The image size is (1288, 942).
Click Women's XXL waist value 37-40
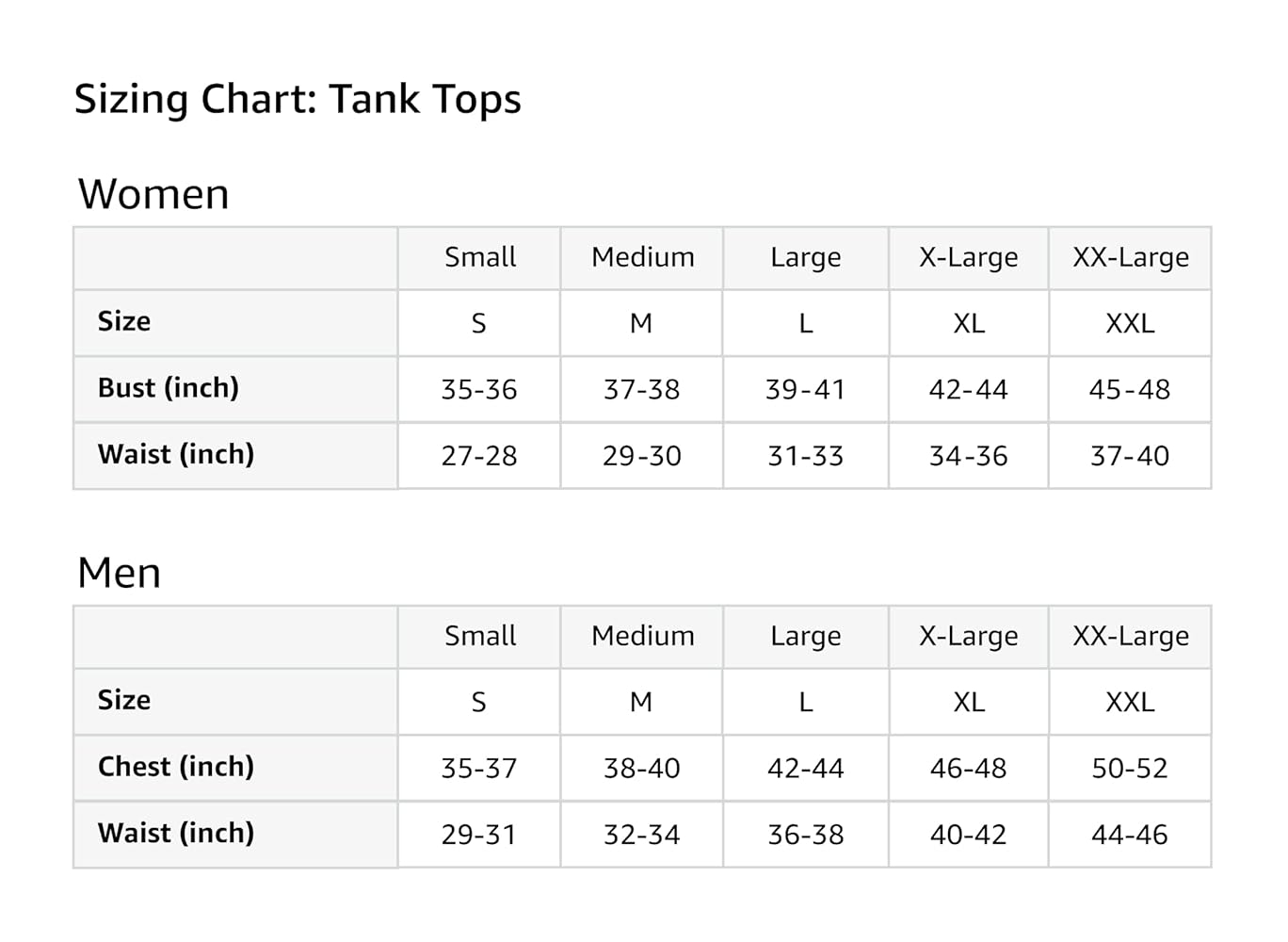(x=1129, y=457)
